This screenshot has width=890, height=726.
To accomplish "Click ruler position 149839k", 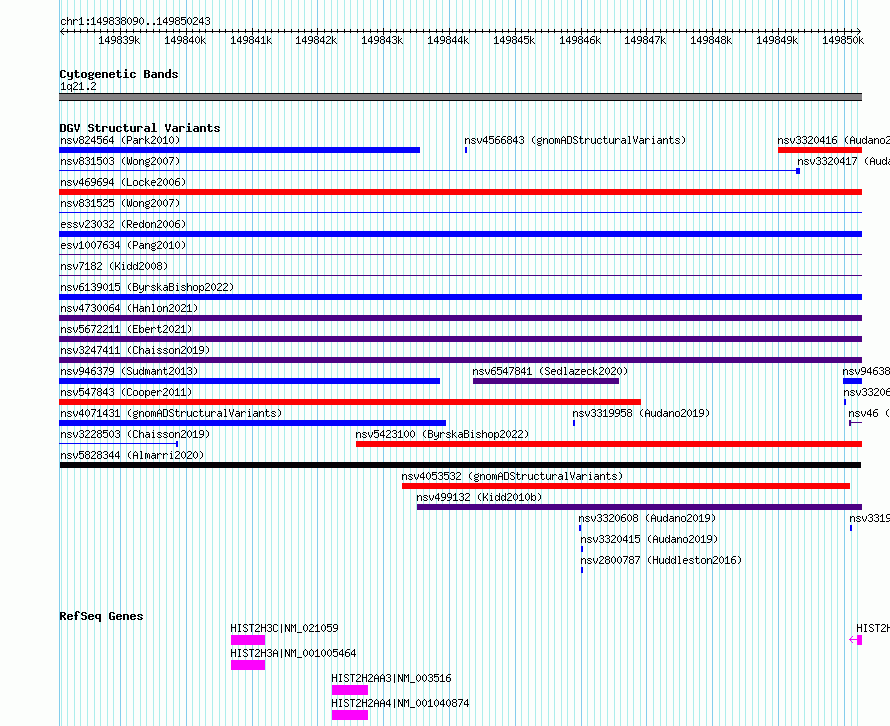I will (119, 40).
